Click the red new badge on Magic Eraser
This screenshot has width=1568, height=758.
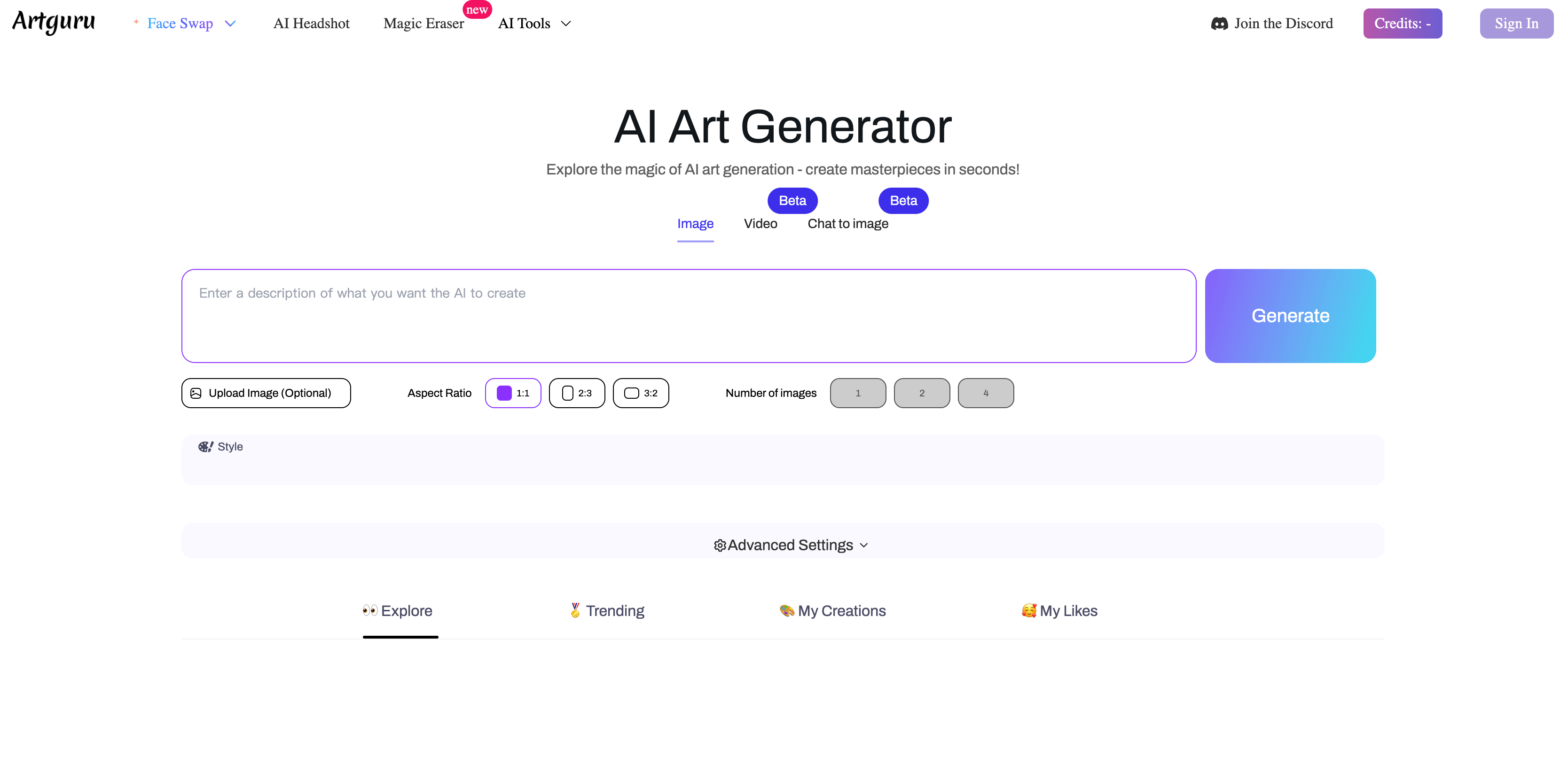pyautogui.click(x=477, y=10)
